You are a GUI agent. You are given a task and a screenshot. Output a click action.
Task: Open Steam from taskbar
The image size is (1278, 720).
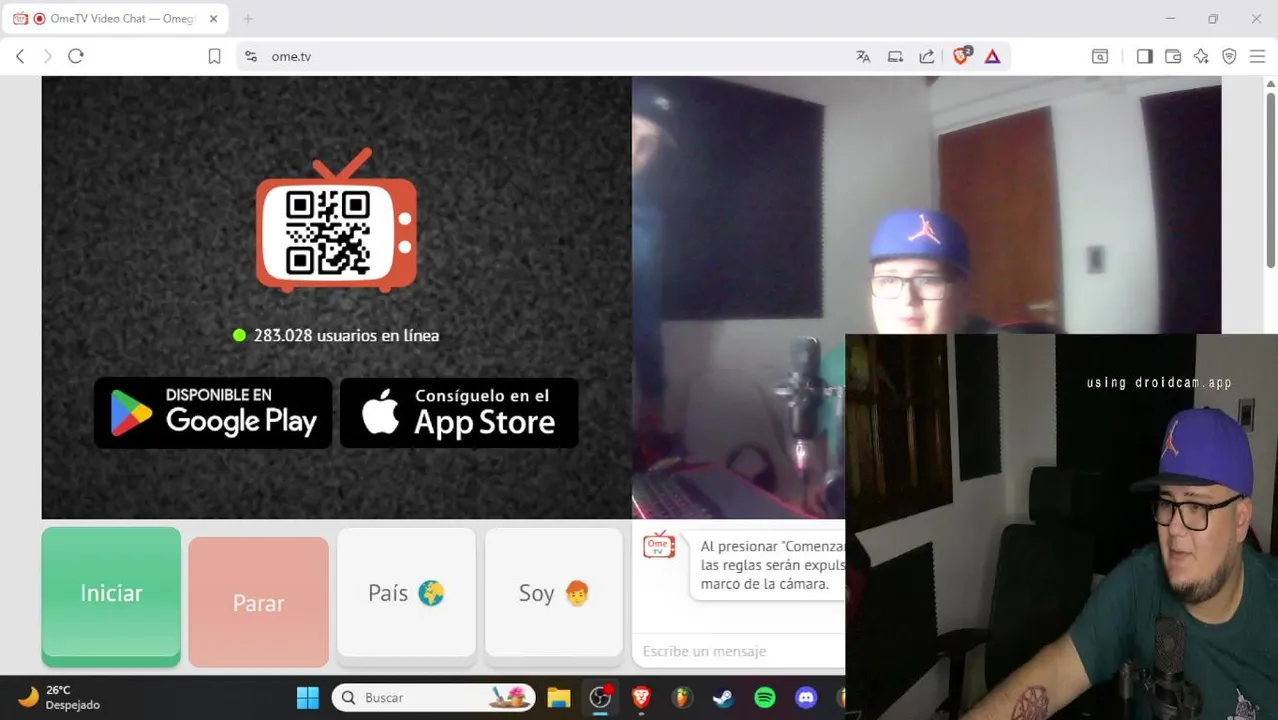click(723, 697)
